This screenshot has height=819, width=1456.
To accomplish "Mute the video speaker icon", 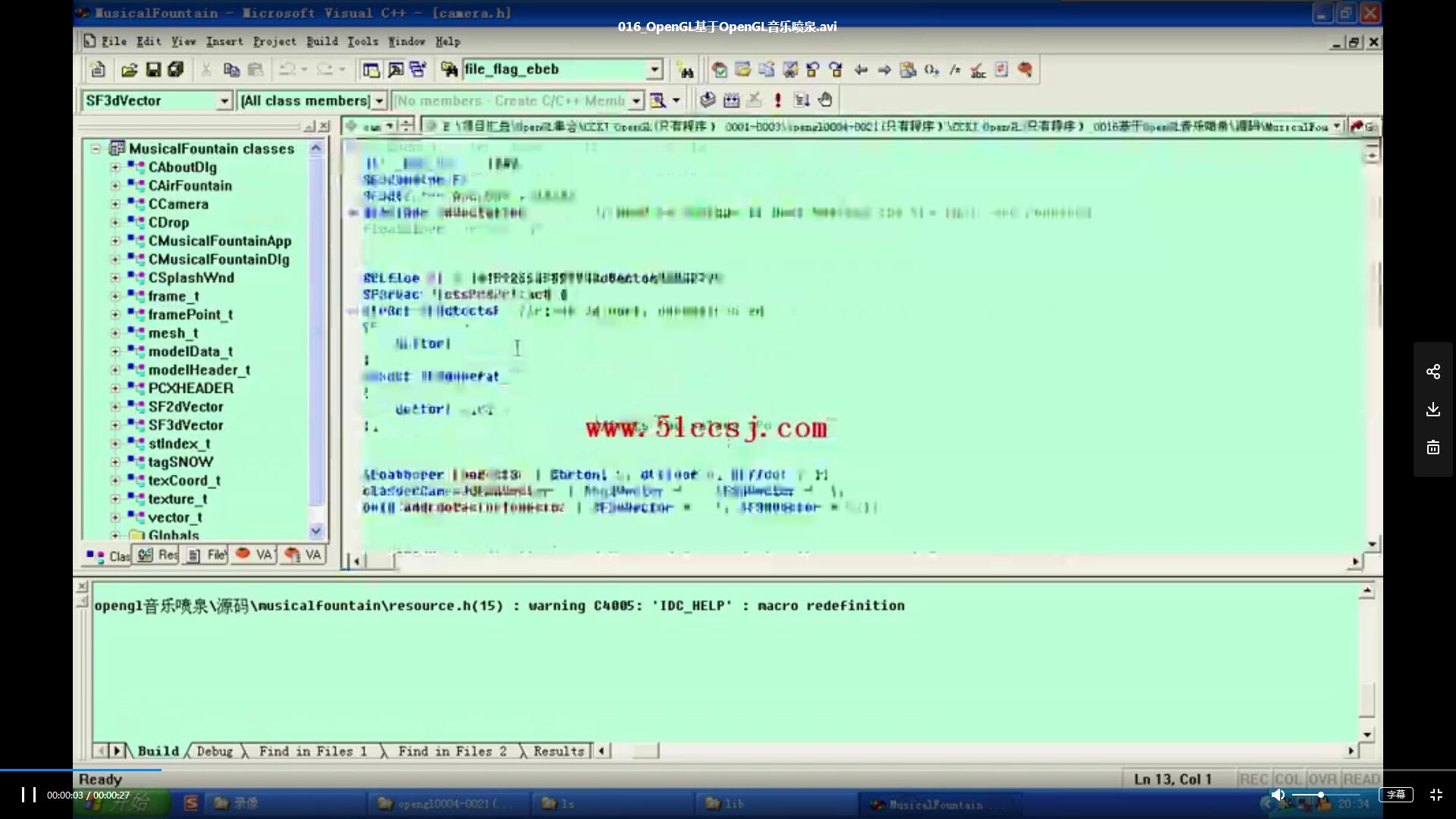I will [1278, 794].
